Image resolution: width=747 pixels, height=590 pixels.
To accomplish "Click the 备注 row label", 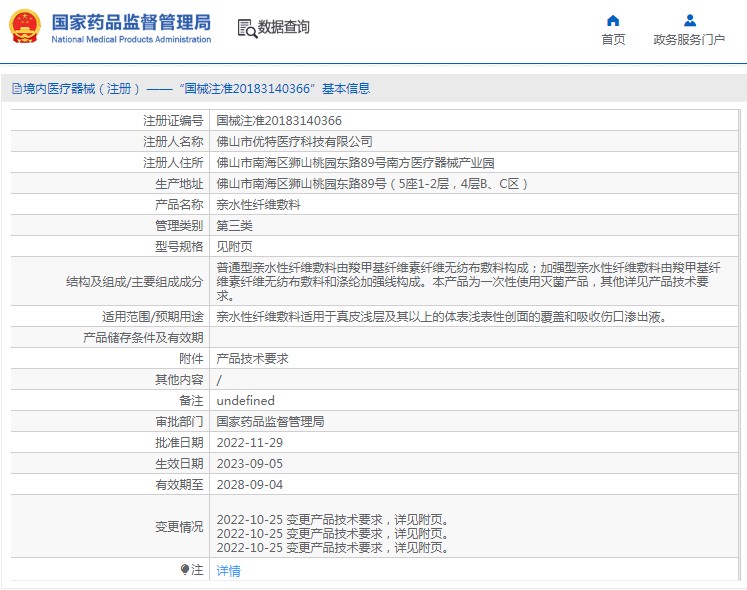I will 192,400.
